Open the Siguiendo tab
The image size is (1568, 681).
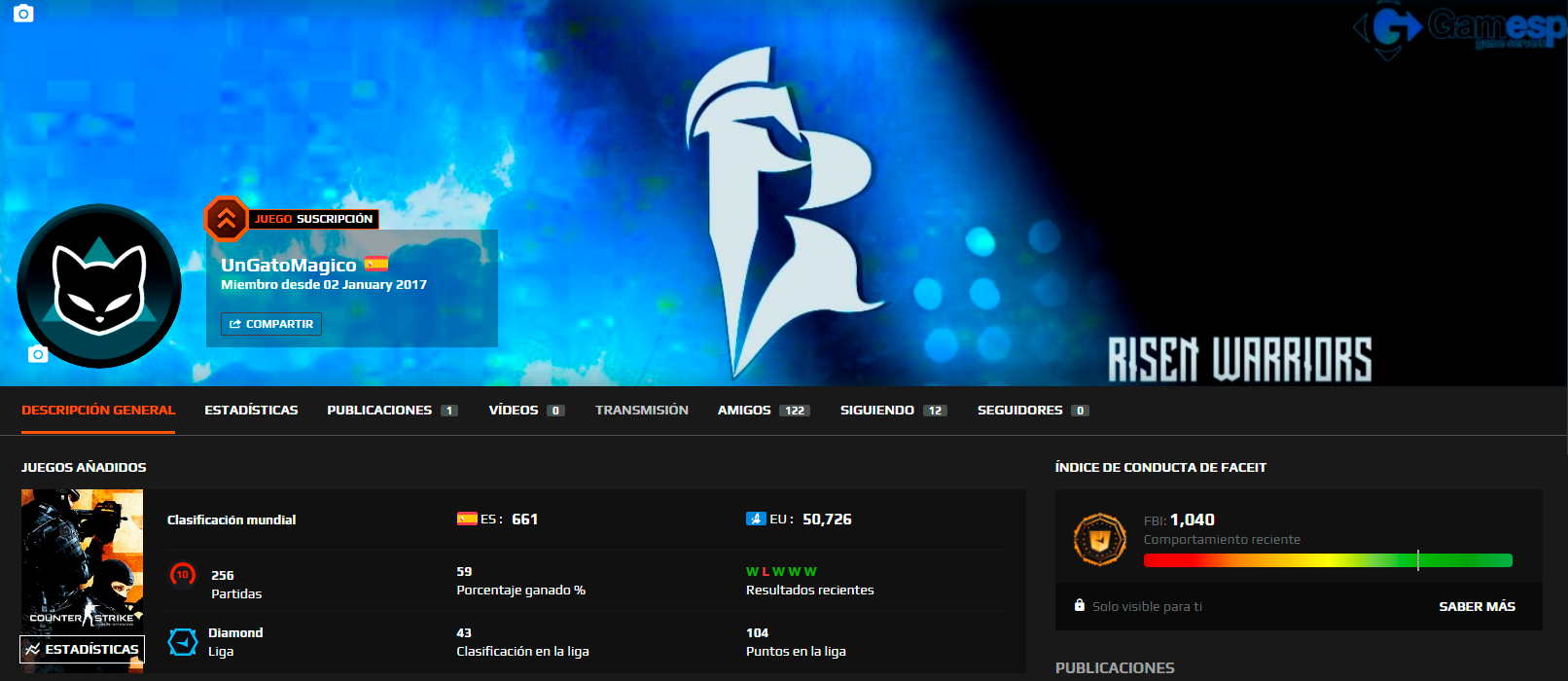tap(893, 411)
